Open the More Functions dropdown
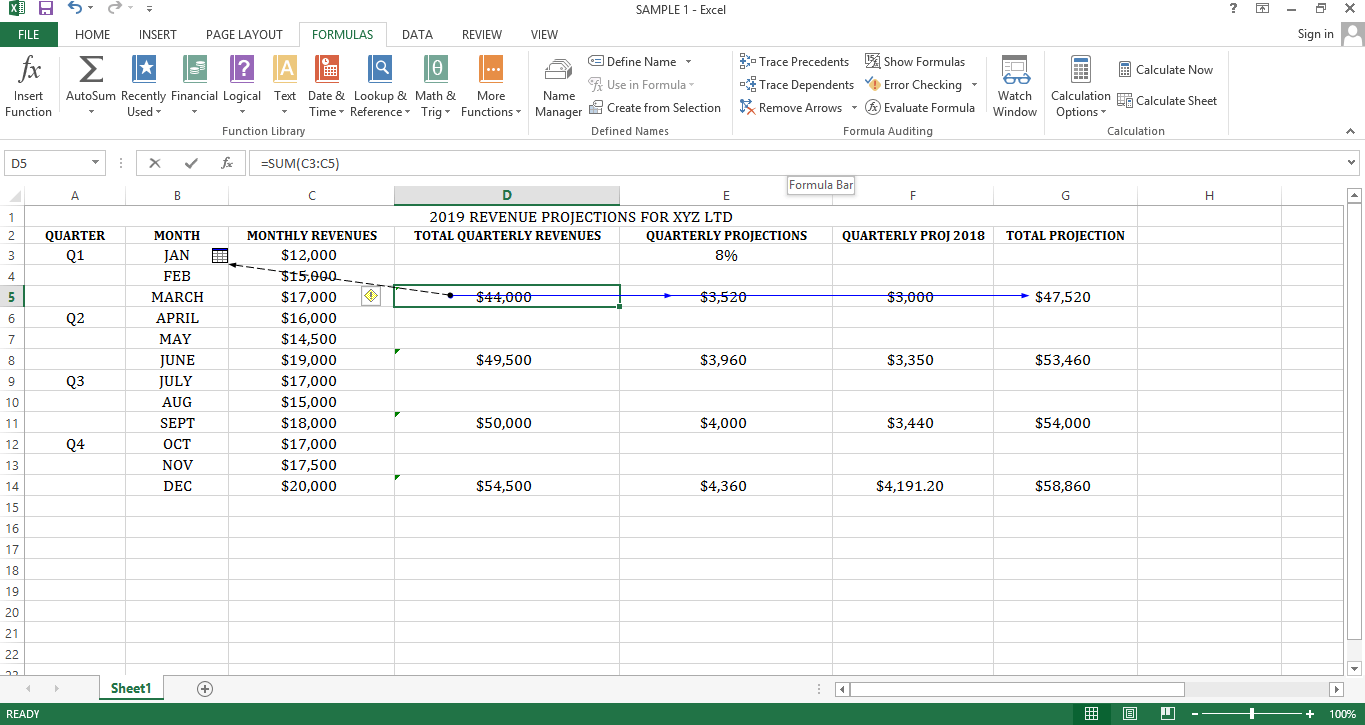1365x725 pixels. [490, 85]
